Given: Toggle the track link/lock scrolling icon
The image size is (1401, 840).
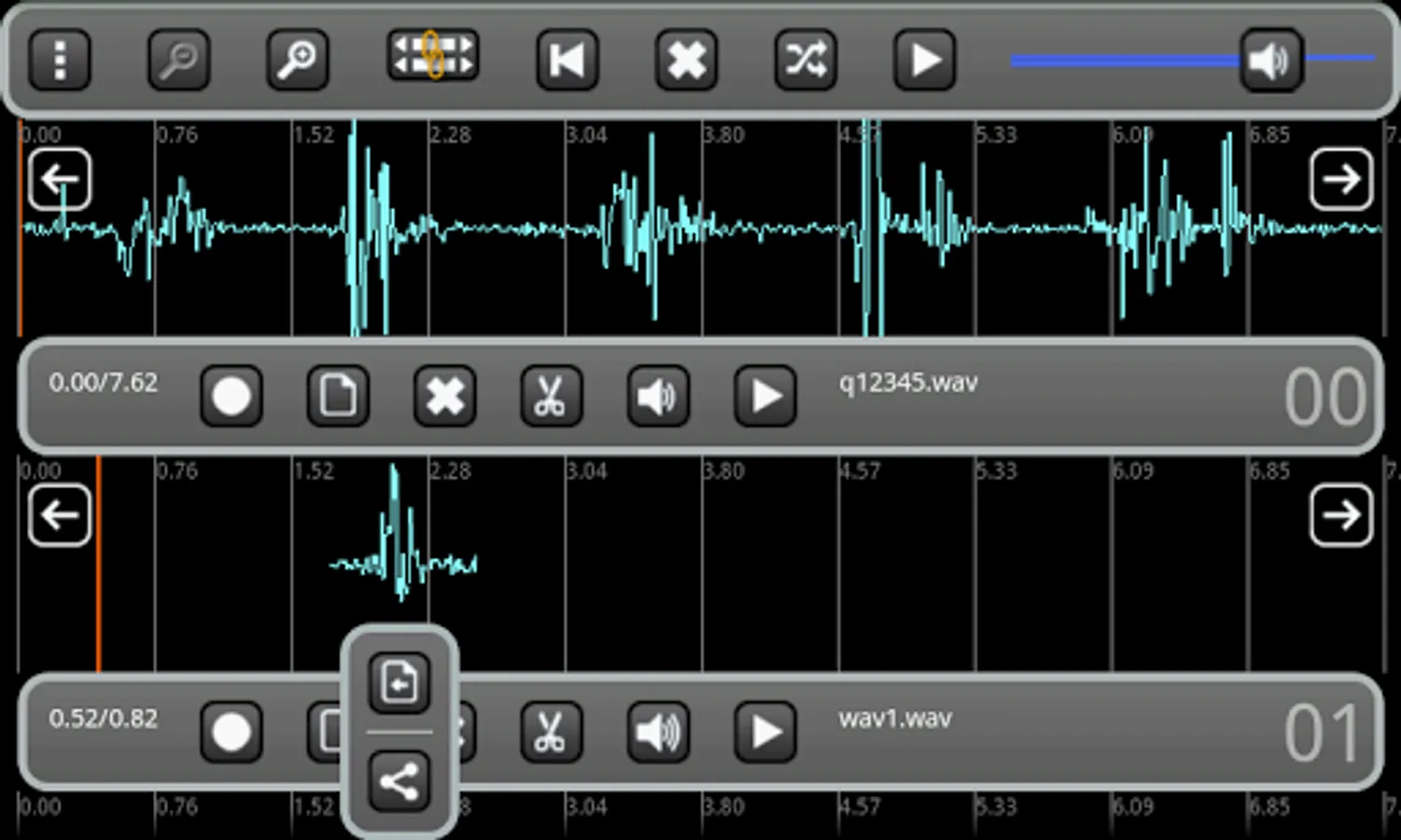Looking at the screenshot, I should pos(432,55).
